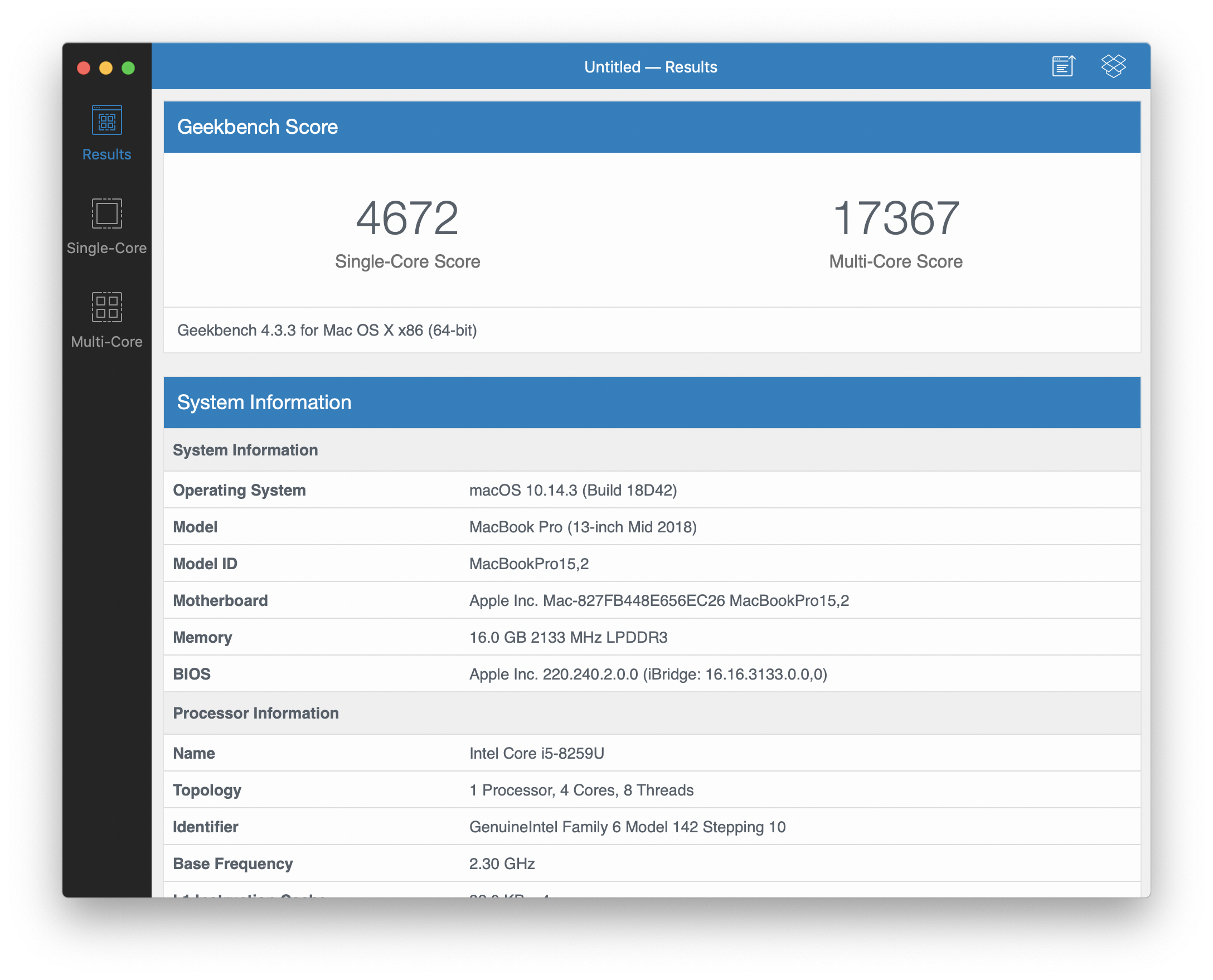Click the 17367 multi-core score number

[895, 219]
